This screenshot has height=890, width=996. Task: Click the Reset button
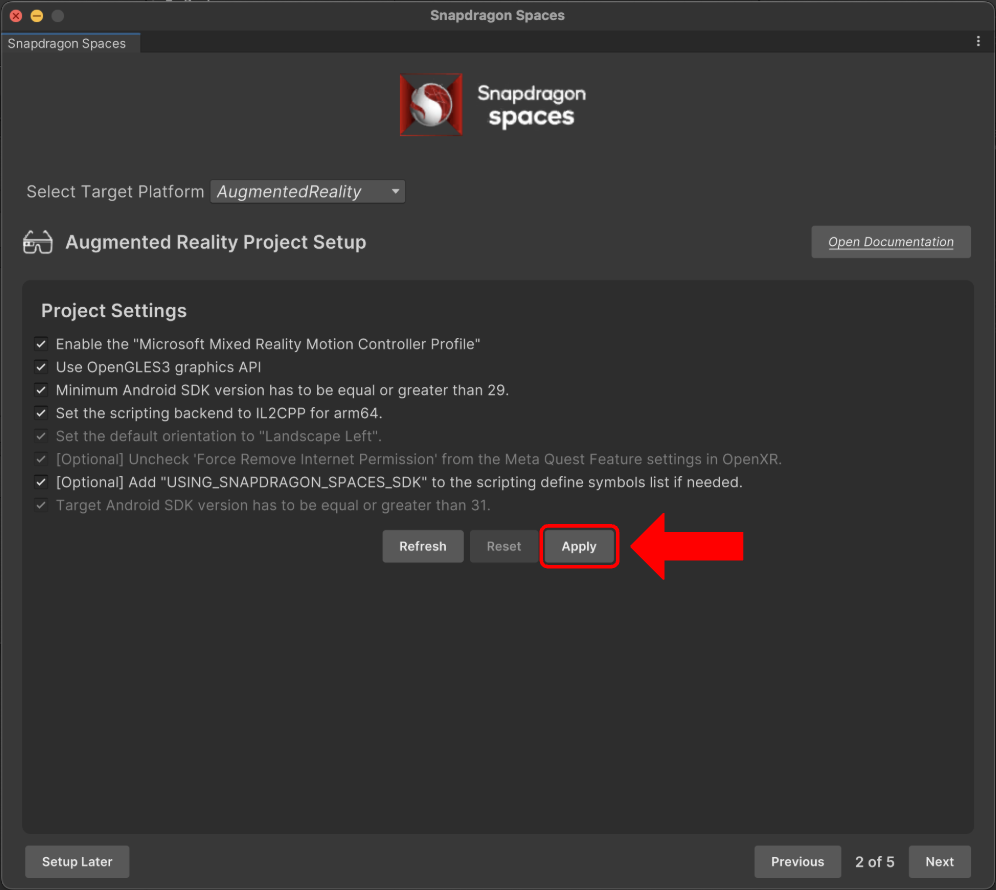(x=504, y=546)
